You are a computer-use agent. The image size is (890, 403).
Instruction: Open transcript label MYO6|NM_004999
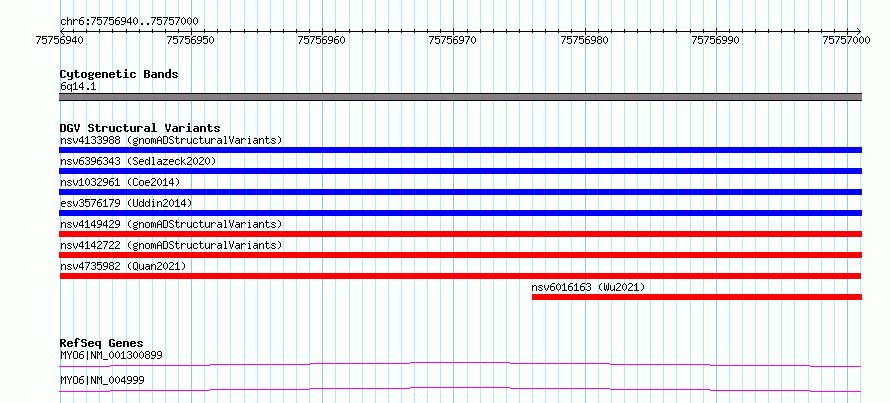(x=102, y=380)
